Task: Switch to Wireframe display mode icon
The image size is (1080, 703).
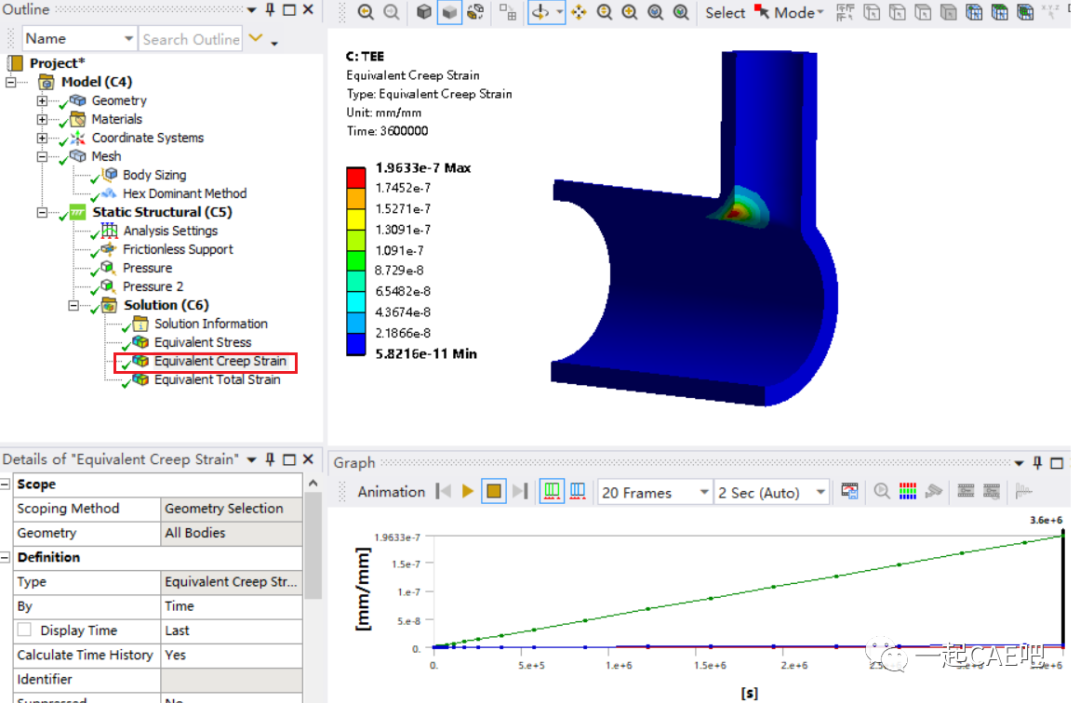Action: pos(424,12)
